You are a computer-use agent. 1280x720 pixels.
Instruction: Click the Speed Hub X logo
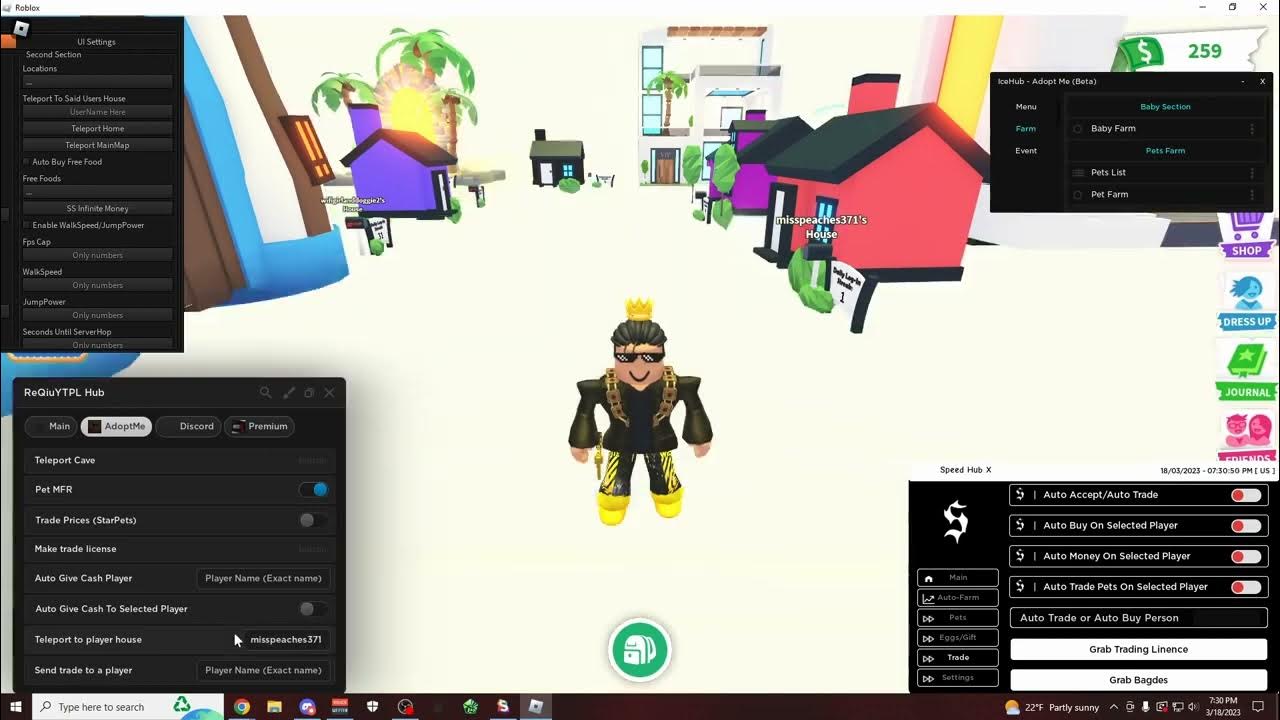(x=956, y=522)
